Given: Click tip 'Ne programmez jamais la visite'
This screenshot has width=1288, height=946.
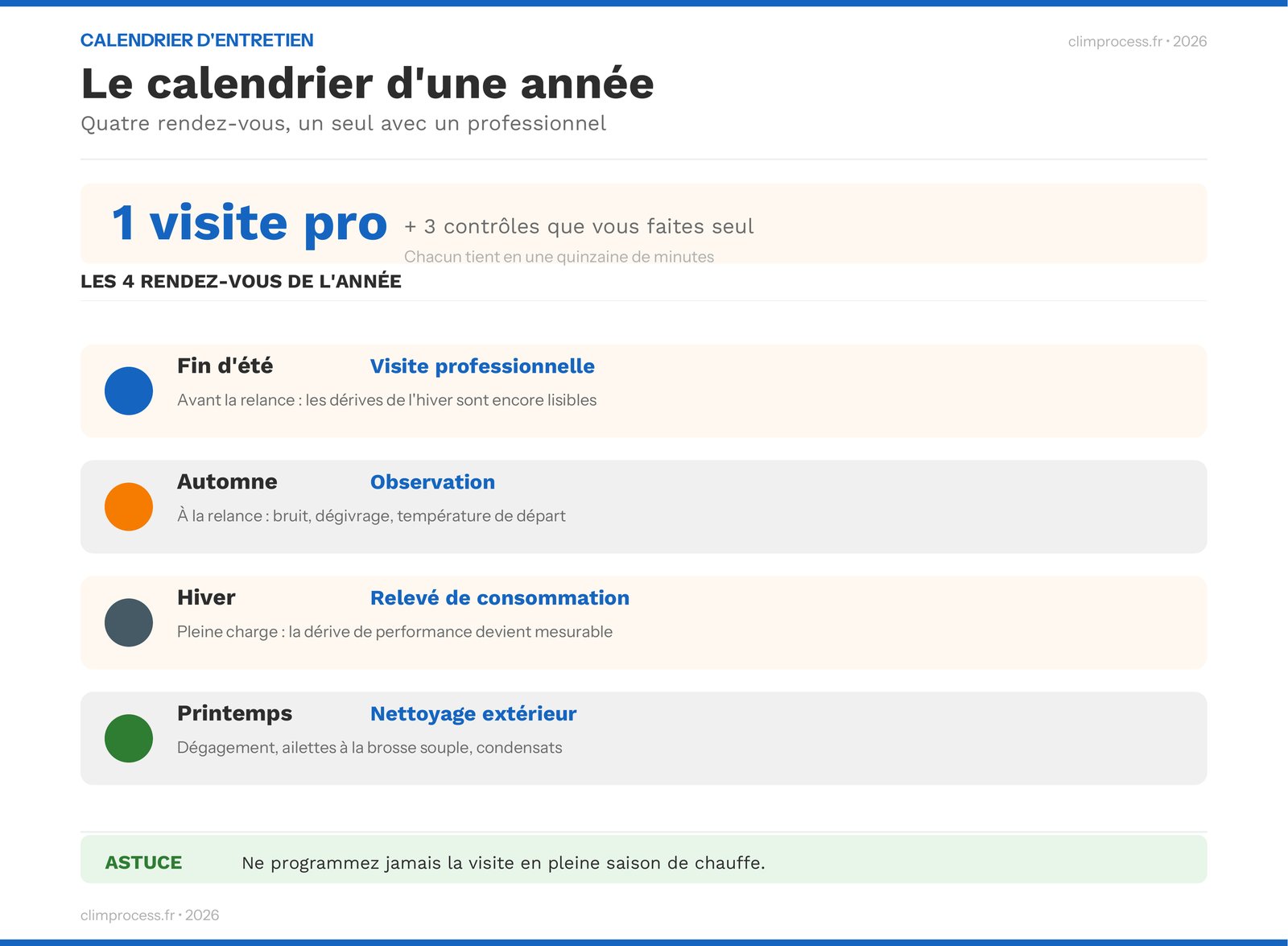Looking at the screenshot, I should [x=503, y=863].
